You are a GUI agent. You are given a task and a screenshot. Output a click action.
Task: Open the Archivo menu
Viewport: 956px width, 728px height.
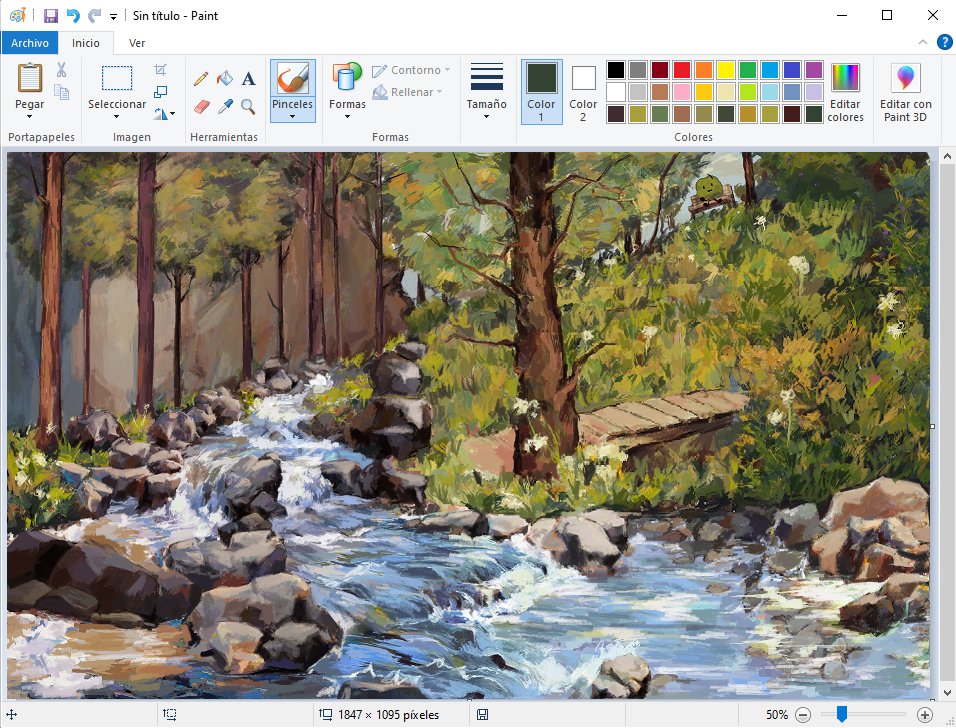(x=30, y=43)
